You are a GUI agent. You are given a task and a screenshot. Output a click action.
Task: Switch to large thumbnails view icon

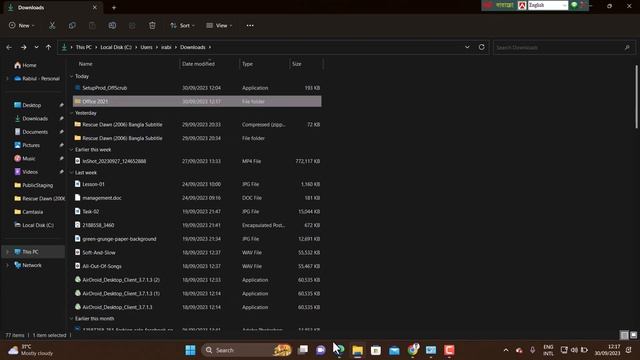[633, 335]
